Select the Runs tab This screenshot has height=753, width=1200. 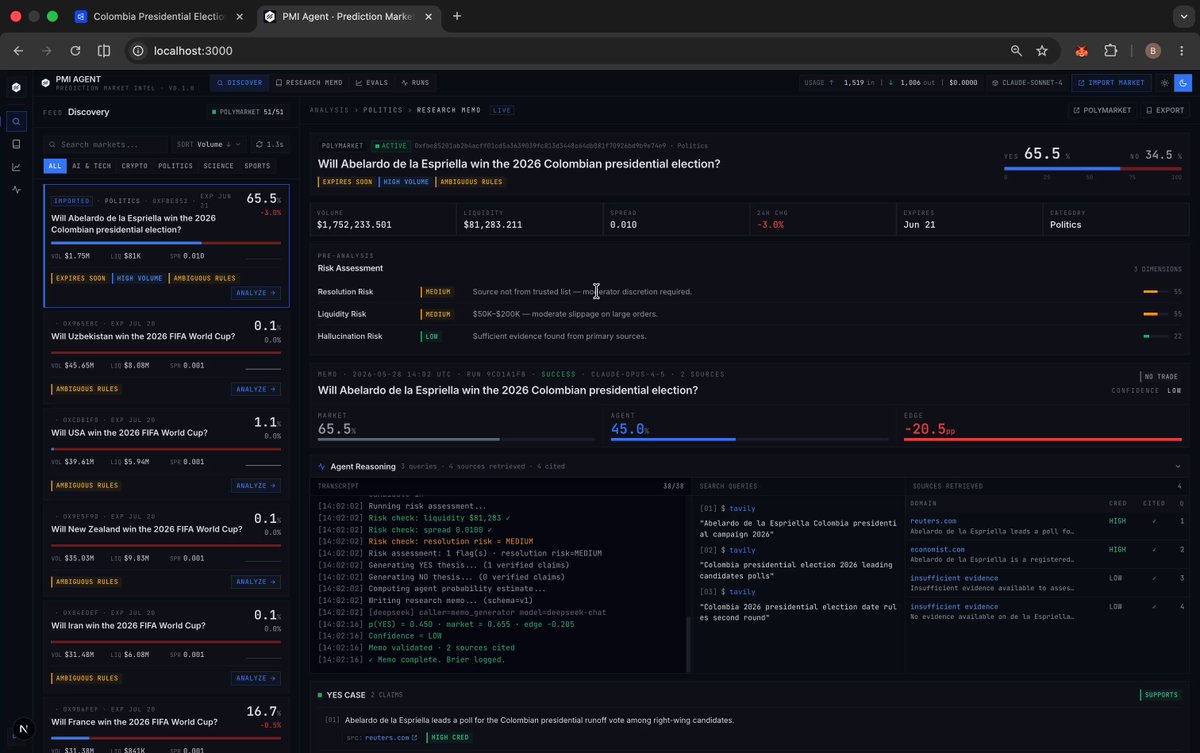pyautogui.click(x=415, y=83)
